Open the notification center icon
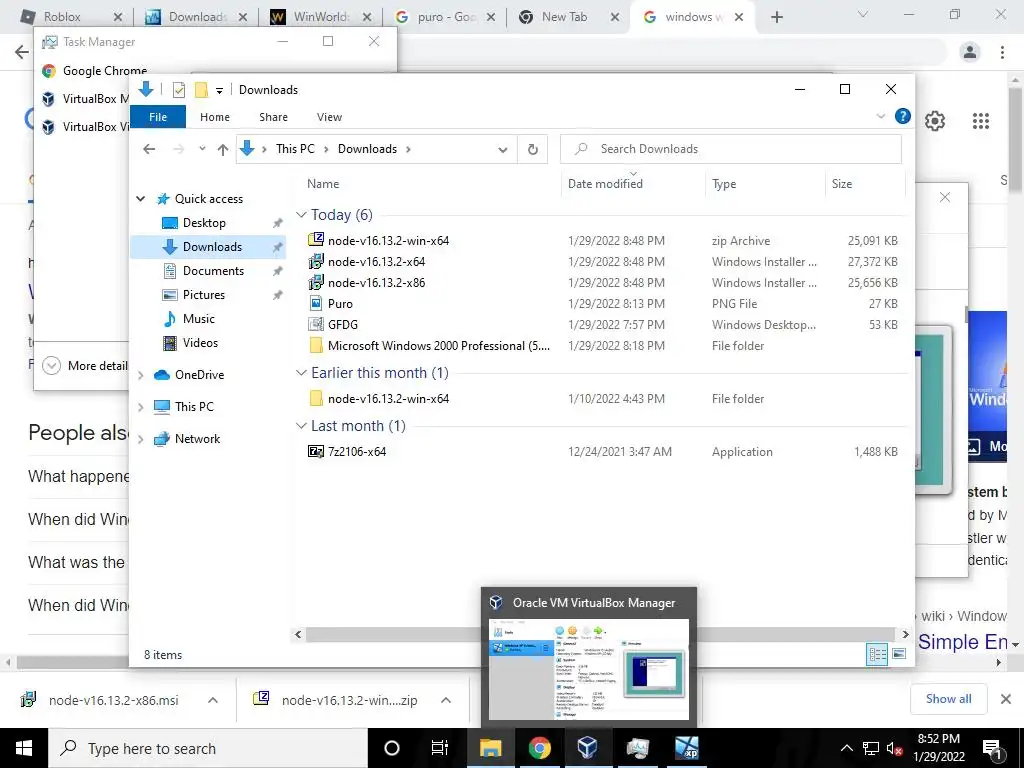1024x768 pixels. tap(993, 748)
